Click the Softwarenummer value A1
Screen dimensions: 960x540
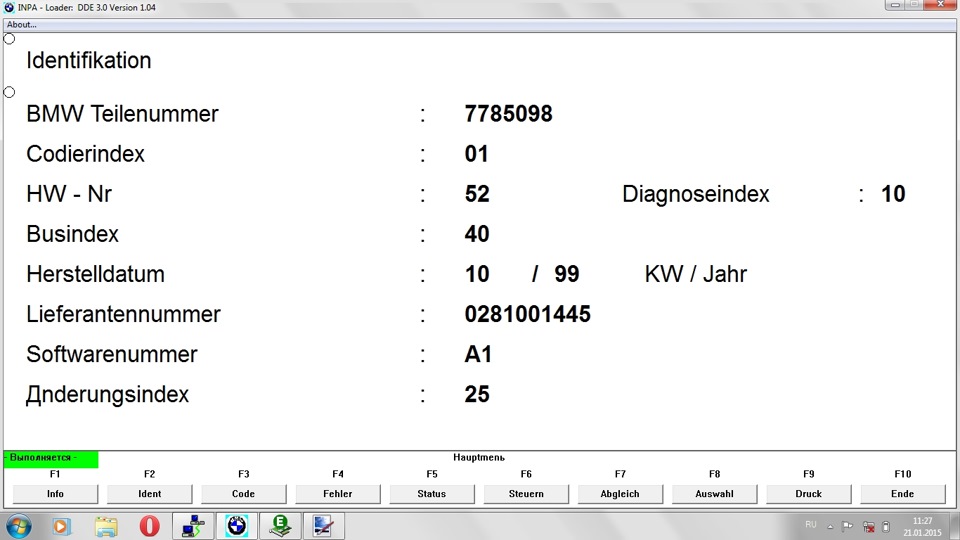coord(478,354)
